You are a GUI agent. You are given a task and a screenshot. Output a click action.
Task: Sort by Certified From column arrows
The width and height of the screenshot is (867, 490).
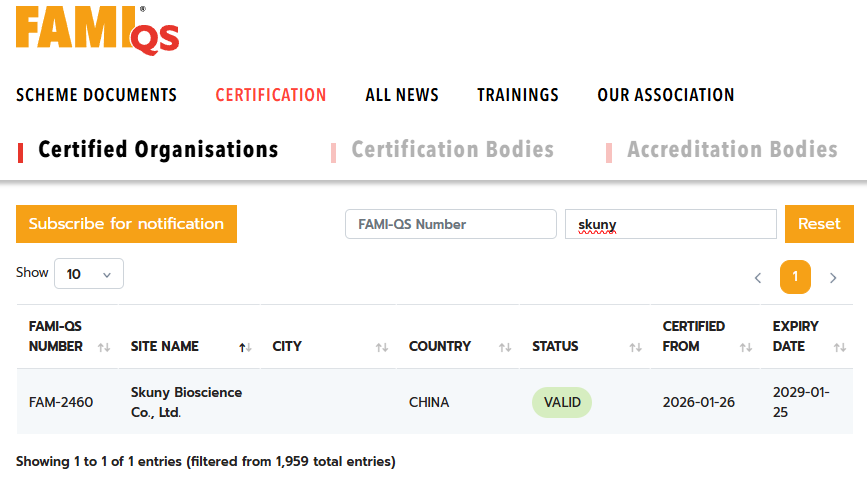[x=745, y=347]
